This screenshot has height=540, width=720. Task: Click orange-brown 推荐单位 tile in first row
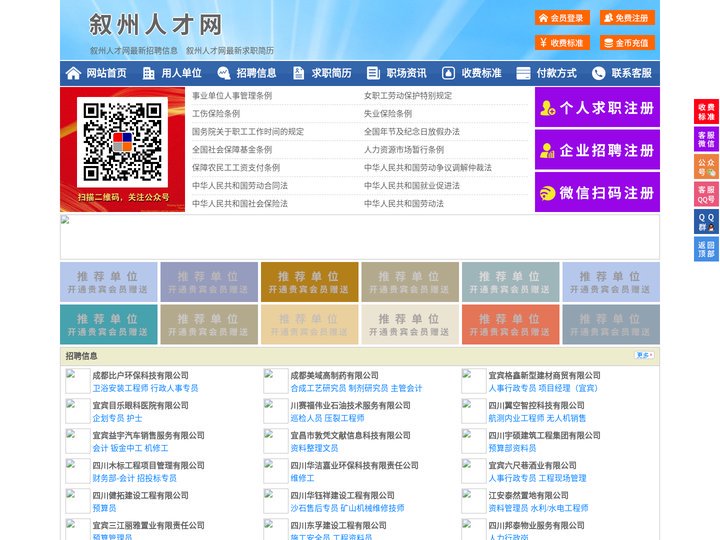[x=309, y=282]
